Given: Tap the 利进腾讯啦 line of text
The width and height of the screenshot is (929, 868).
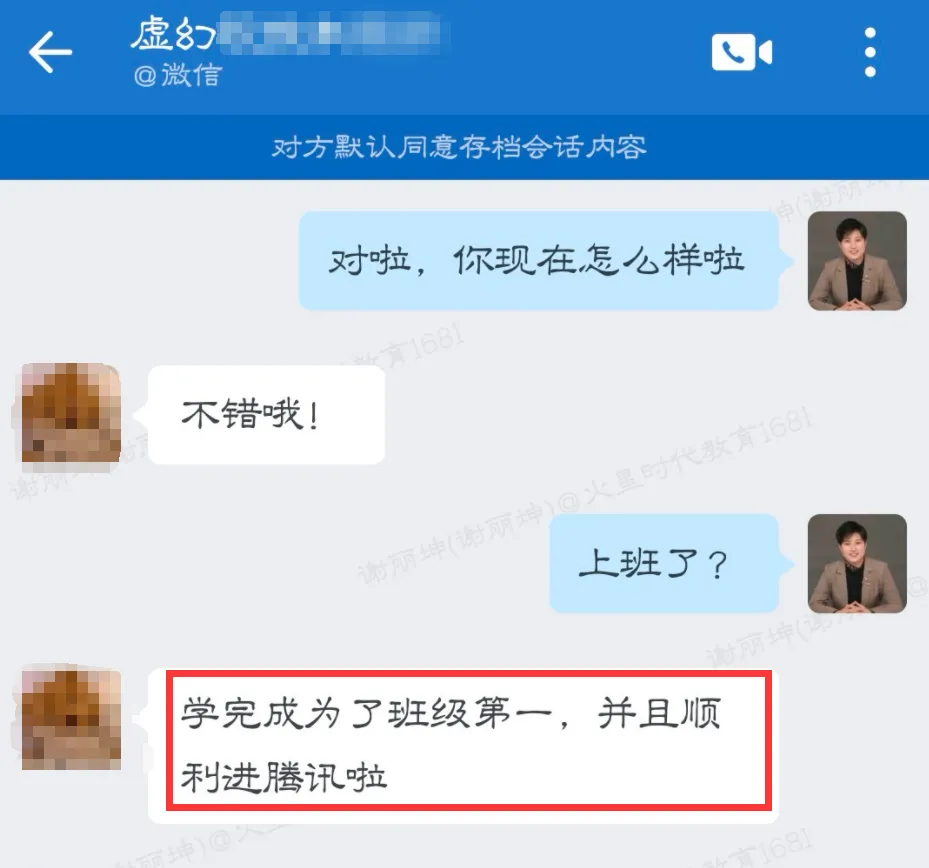Looking at the screenshot, I should coord(283,777).
